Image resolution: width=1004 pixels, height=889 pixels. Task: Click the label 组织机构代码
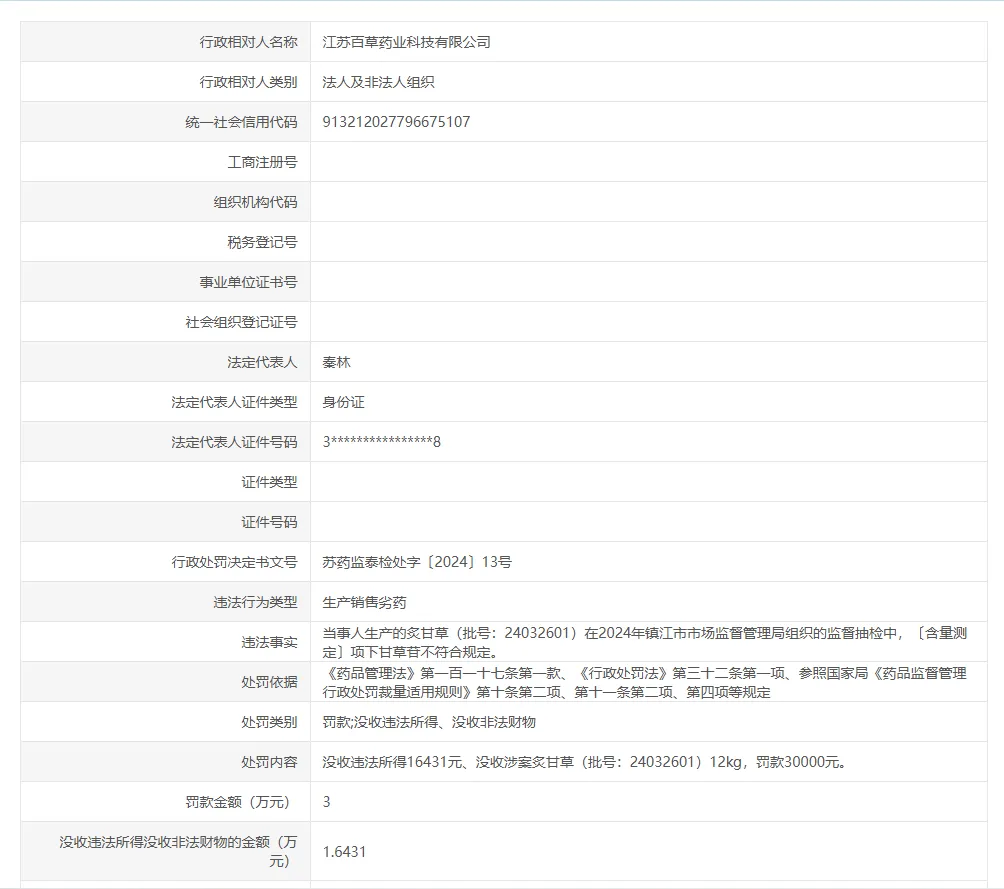tap(255, 202)
